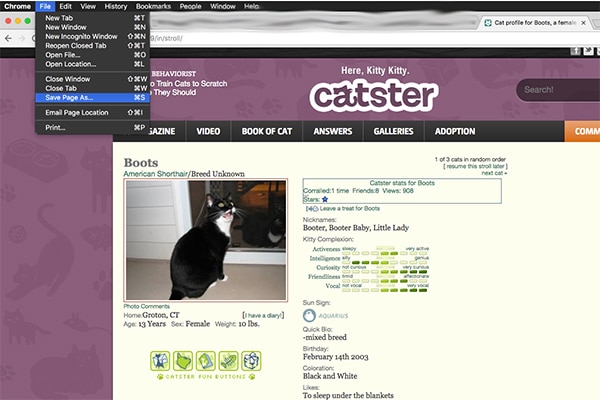
Task: Click the Boots name heading
Action: 141,163
